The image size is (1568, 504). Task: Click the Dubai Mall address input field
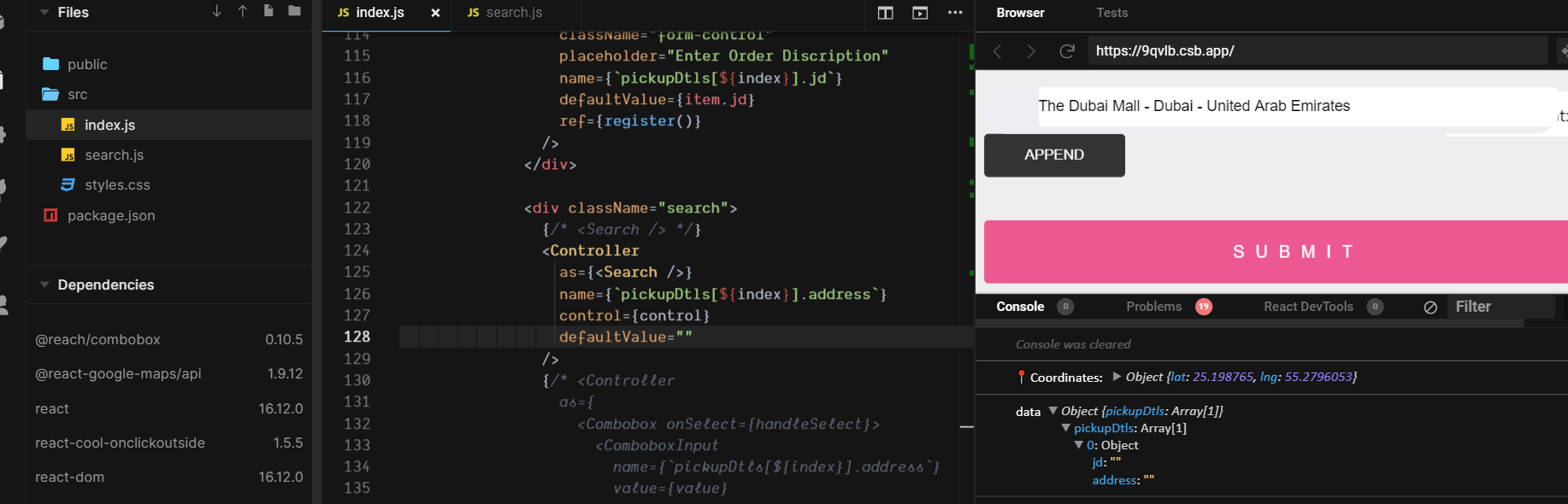pos(1296,107)
